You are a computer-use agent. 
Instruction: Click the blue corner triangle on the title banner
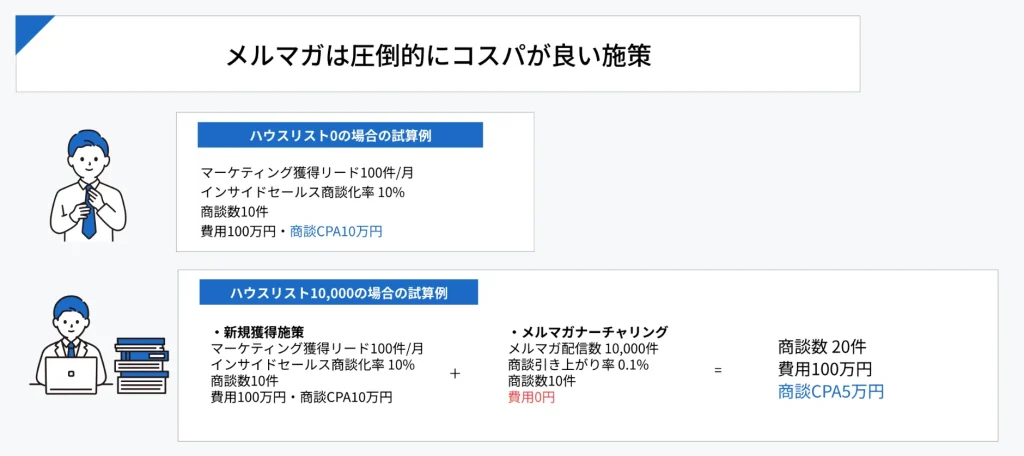point(29,30)
